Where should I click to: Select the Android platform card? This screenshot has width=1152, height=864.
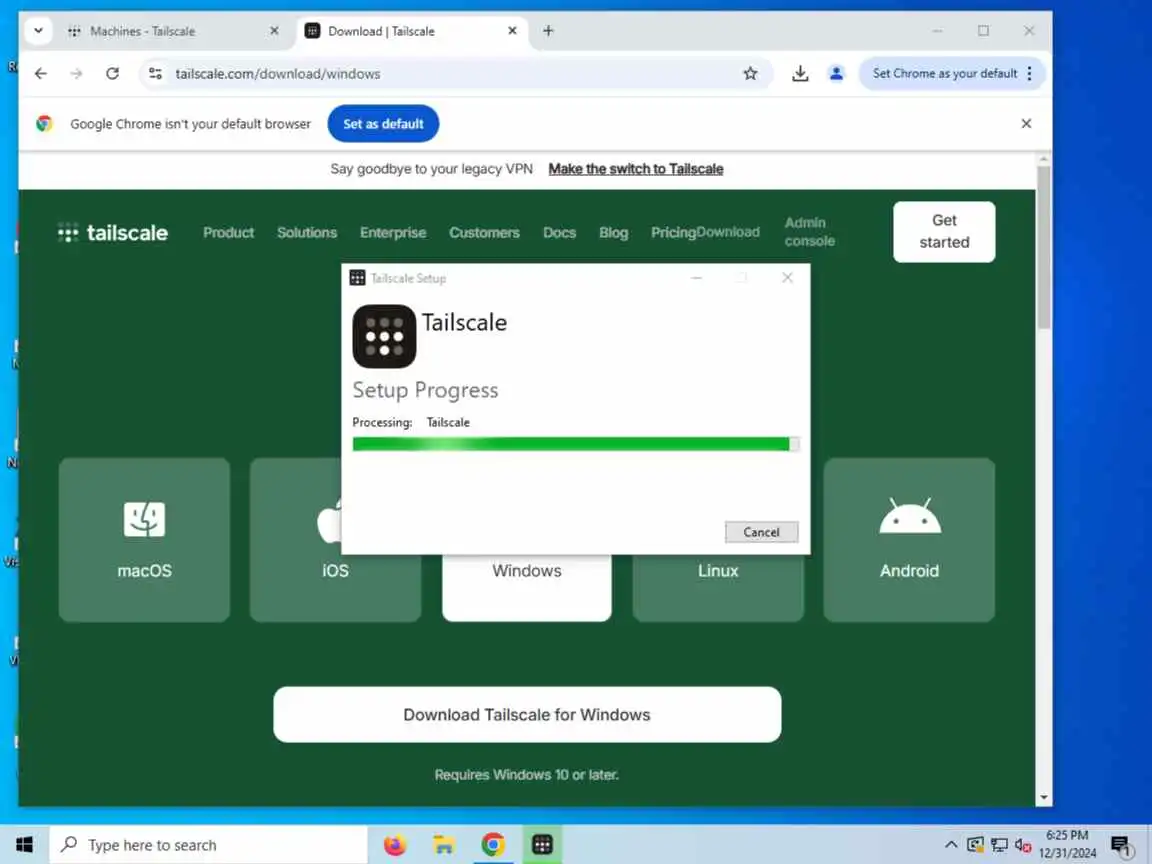(x=909, y=540)
